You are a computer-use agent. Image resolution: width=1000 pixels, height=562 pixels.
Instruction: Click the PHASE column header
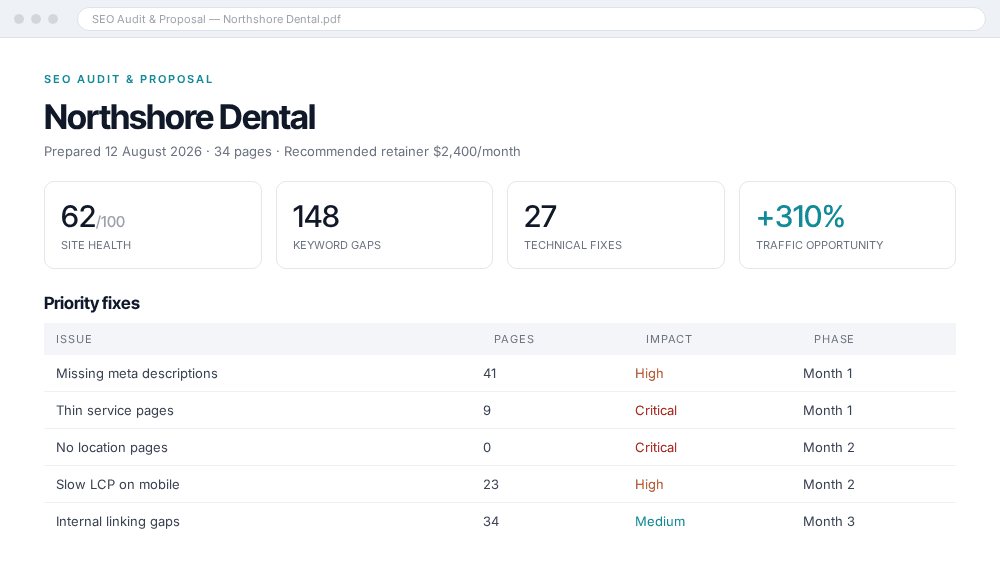834,339
